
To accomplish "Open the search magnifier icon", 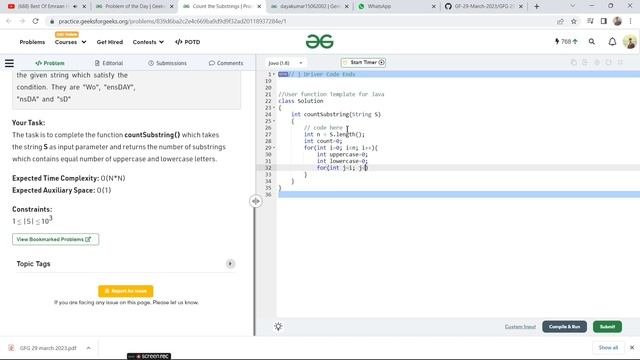I will pos(591,42).
